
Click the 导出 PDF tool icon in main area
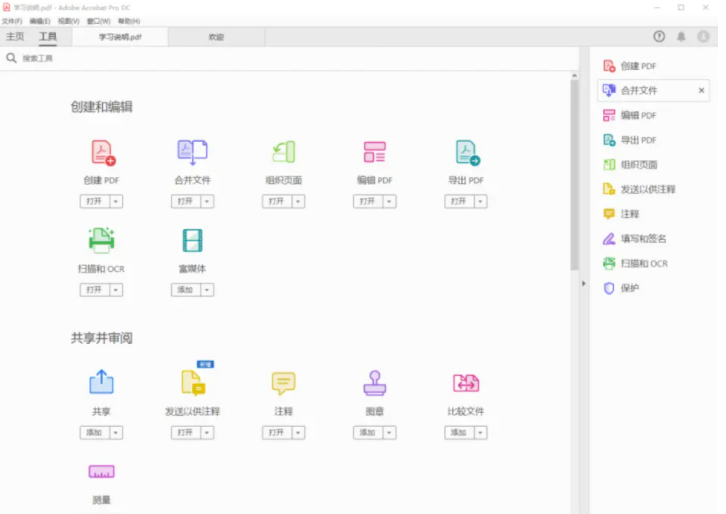pyautogui.click(x=468, y=152)
